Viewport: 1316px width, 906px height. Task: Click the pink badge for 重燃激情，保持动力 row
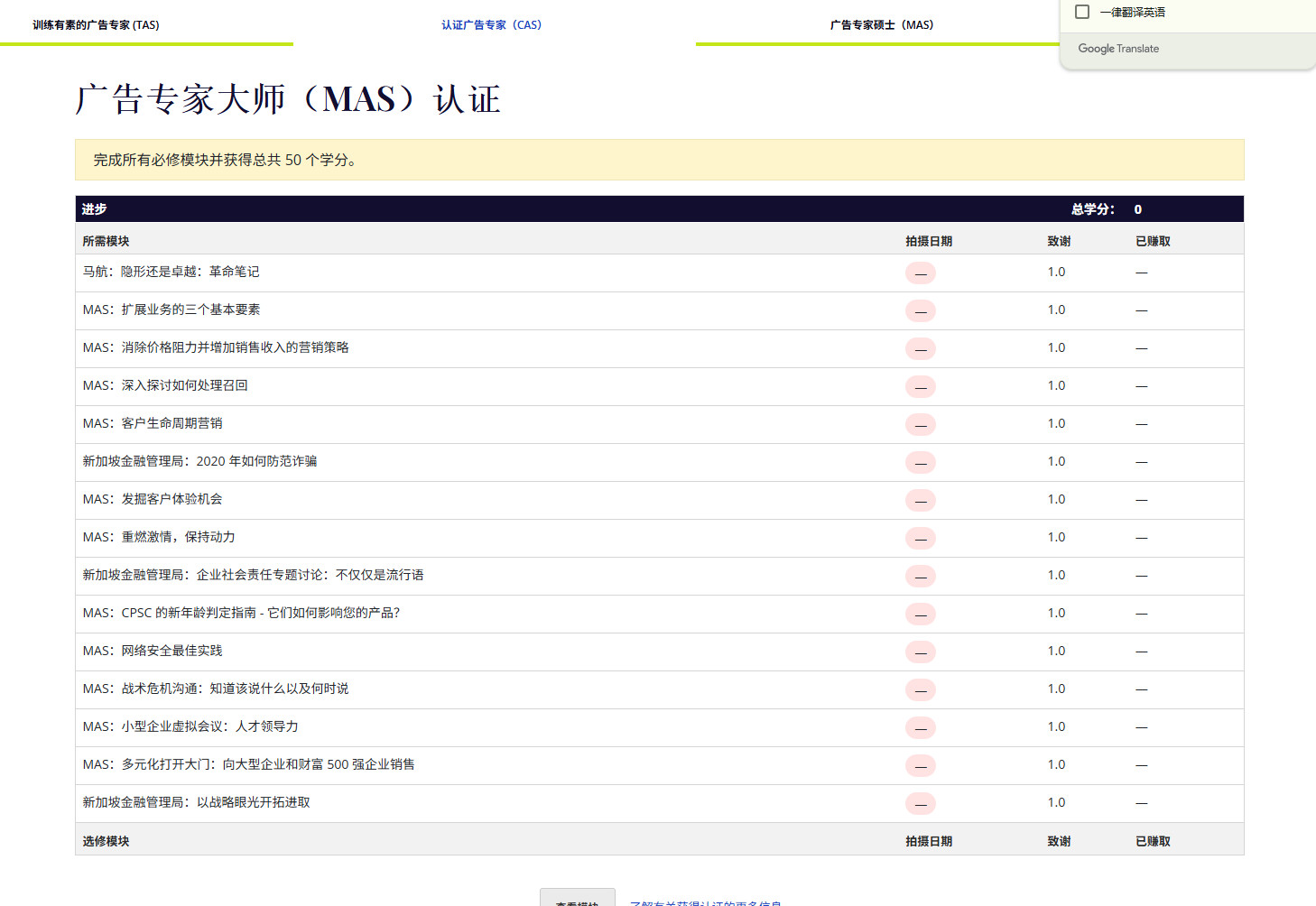920,539
